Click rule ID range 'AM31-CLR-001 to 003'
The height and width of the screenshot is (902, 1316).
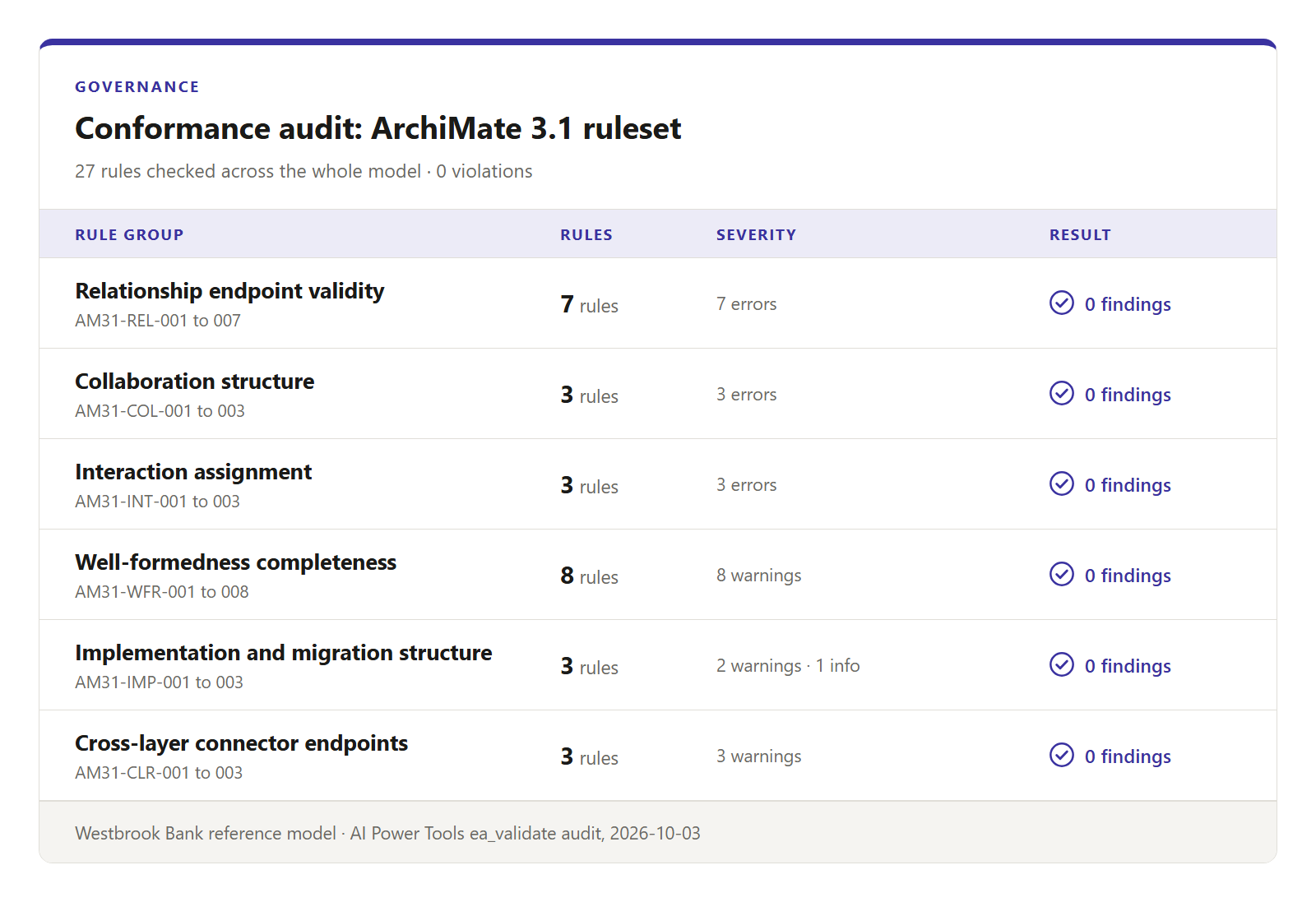coord(159,773)
